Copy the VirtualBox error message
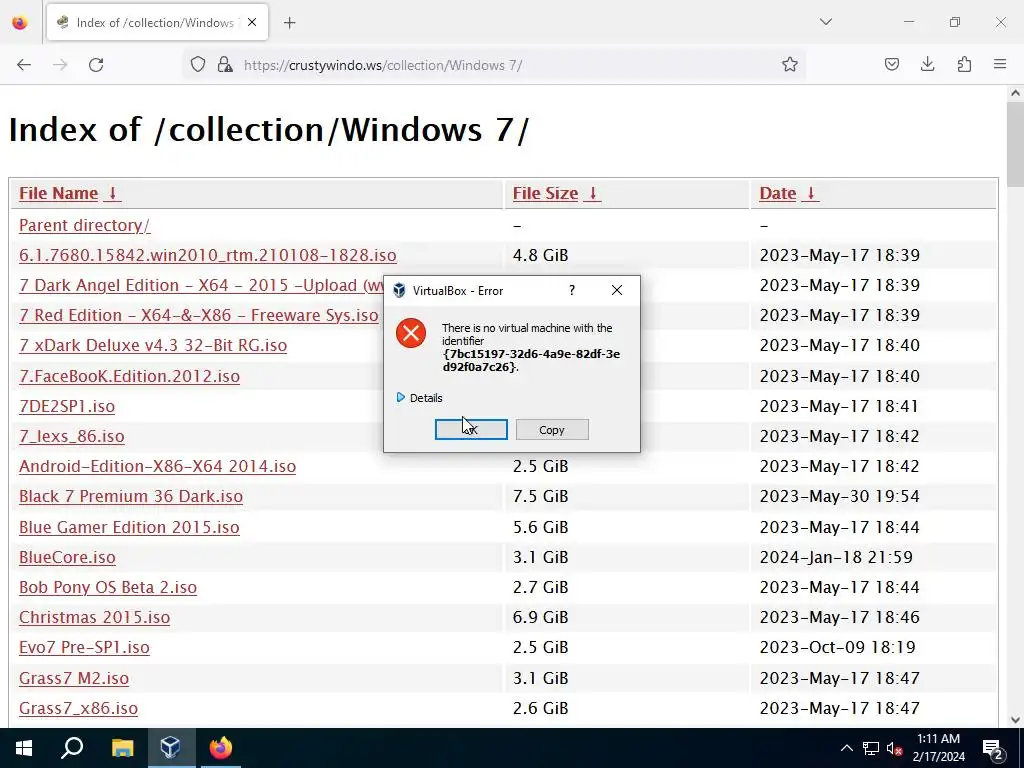 click(x=552, y=430)
